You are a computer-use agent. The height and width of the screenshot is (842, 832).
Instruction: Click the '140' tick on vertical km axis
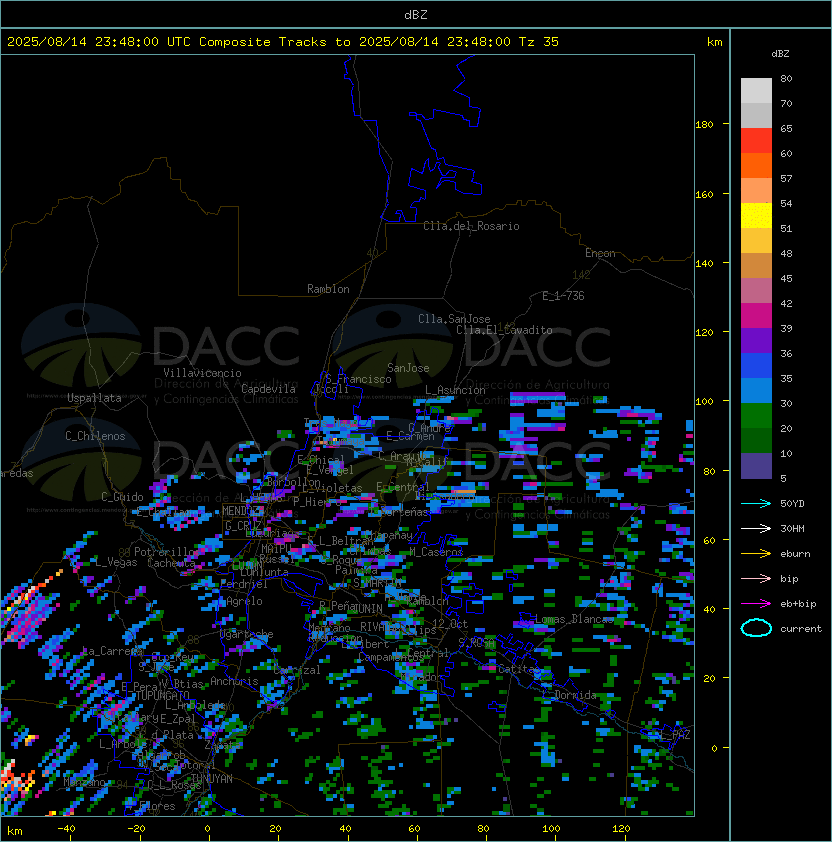tap(704, 263)
